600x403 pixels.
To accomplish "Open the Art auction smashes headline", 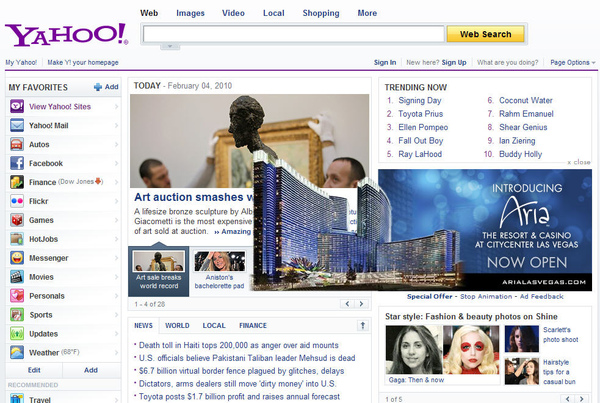I will (x=193, y=197).
